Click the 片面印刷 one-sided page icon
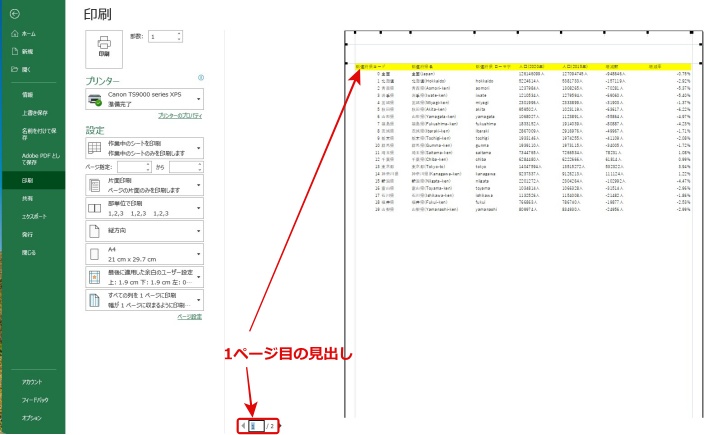The image size is (720, 435). (95, 186)
